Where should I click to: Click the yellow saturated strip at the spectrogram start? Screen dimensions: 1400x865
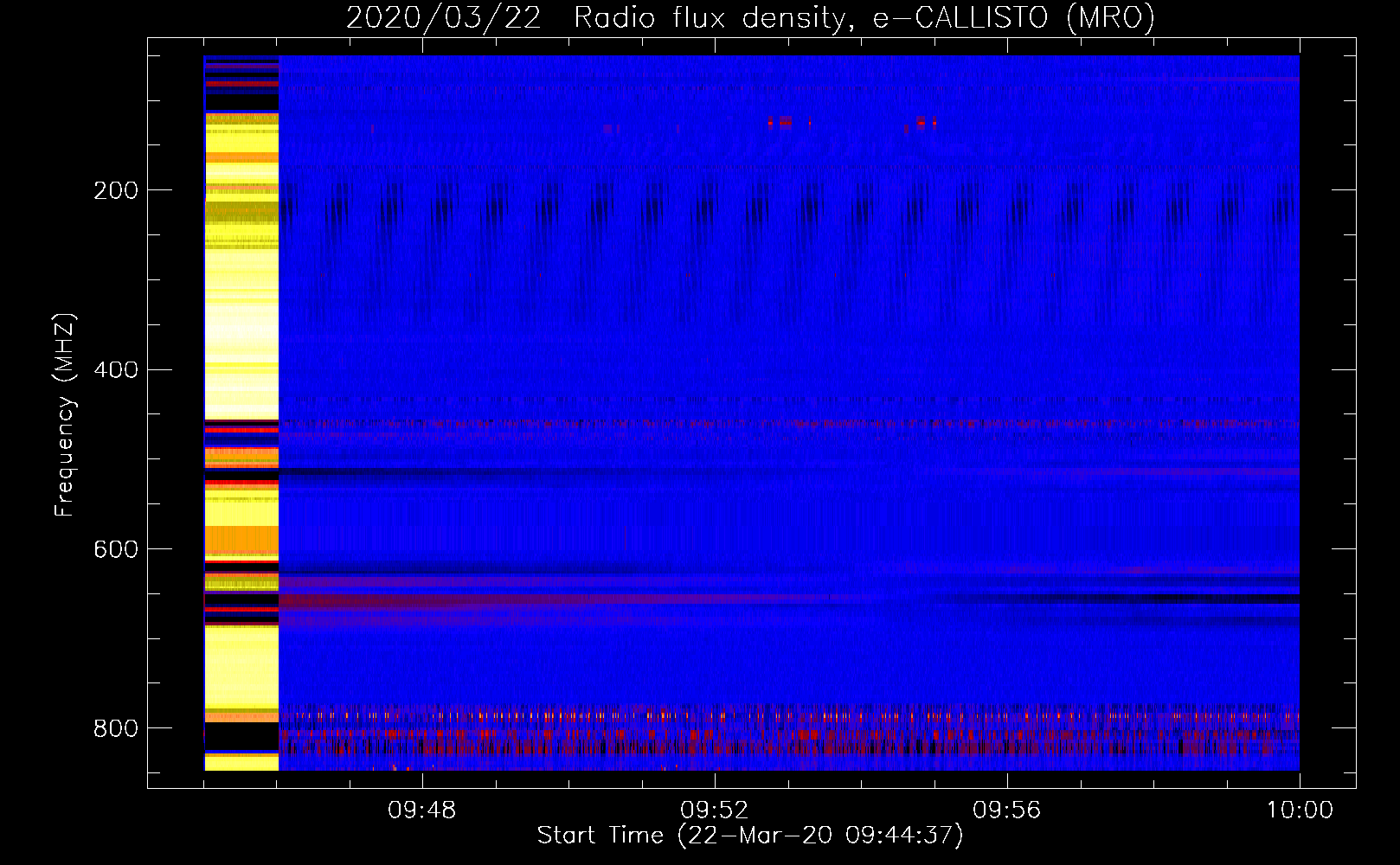click(241, 413)
